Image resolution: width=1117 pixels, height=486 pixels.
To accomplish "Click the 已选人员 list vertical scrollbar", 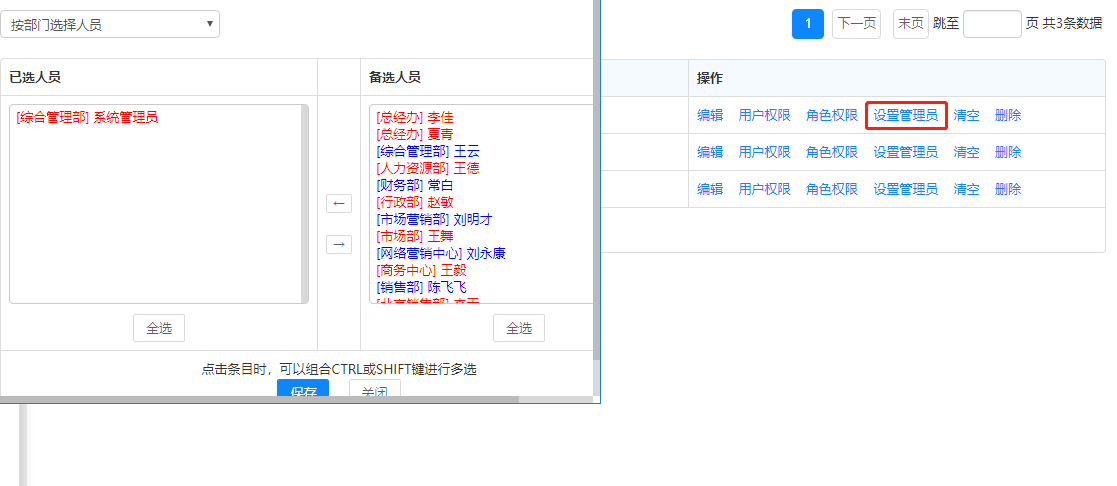I will point(304,203).
